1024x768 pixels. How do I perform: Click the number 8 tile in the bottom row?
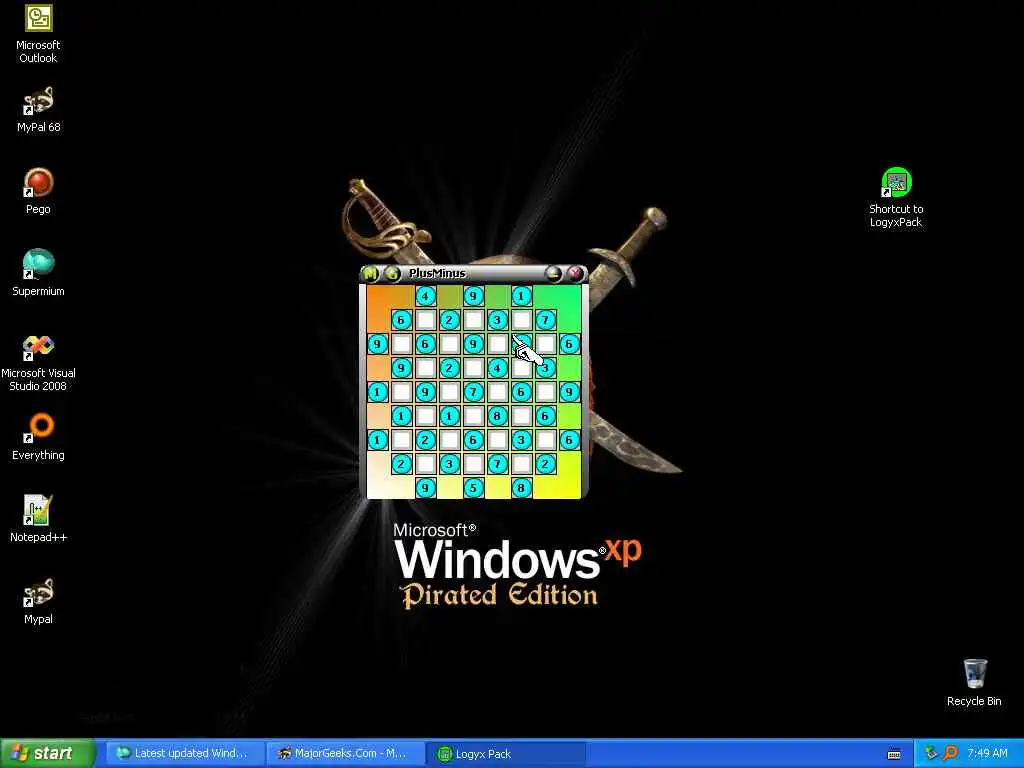tap(521, 488)
